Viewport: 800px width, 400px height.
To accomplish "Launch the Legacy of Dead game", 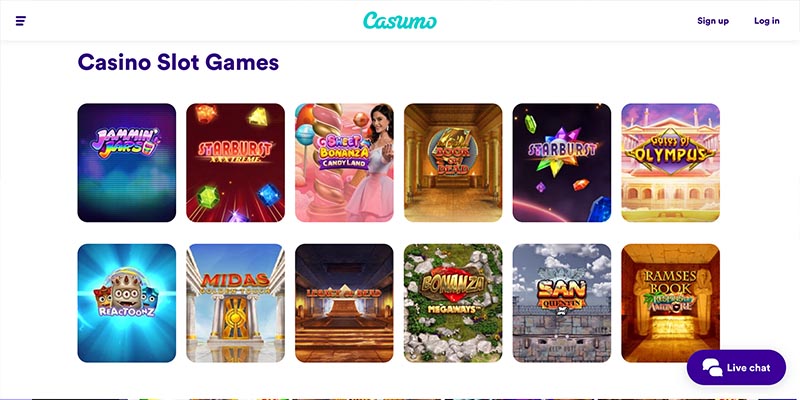I will click(344, 303).
